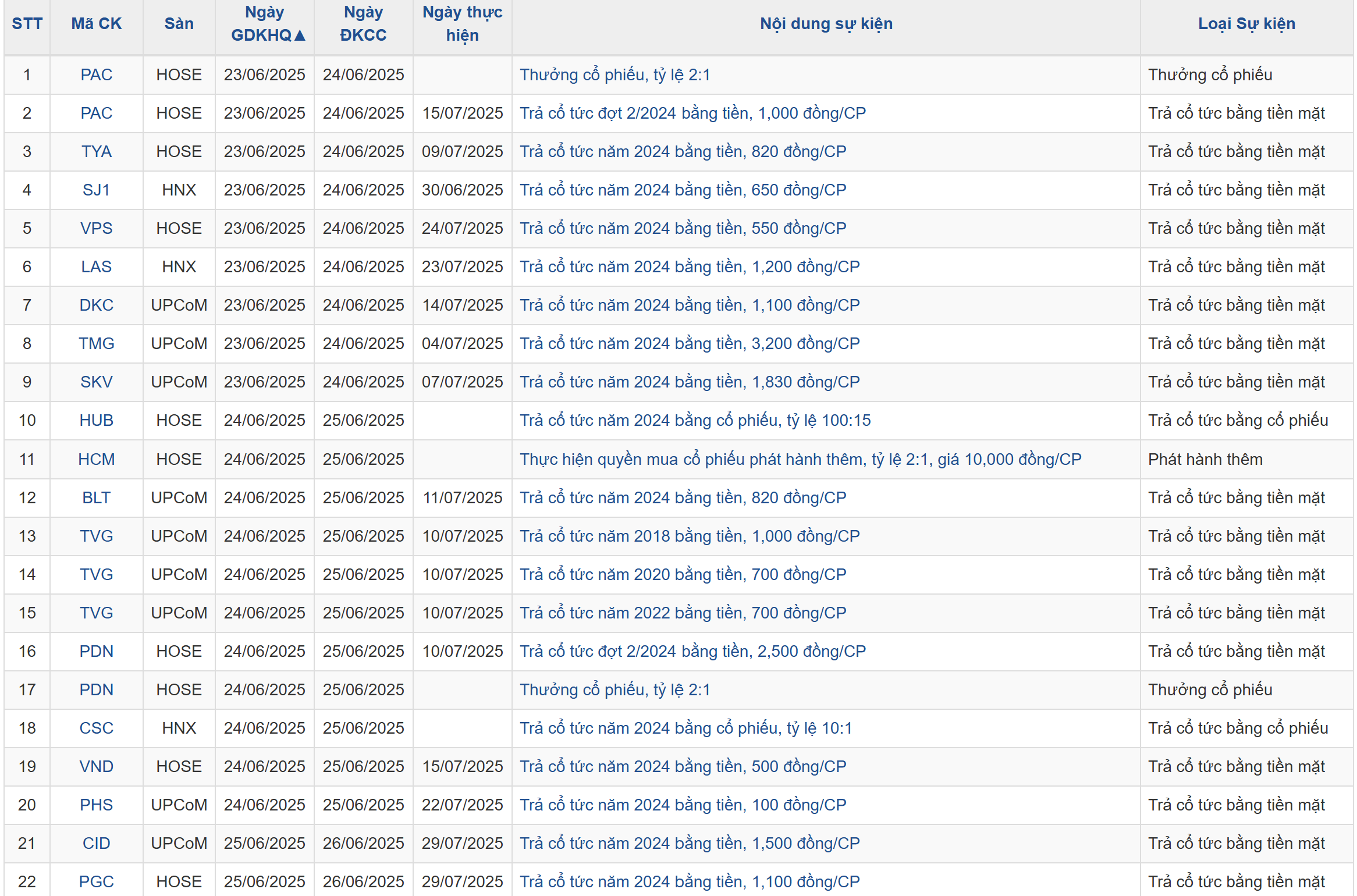The height and width of the screenshot is (896, 1357).
Task: Open the PGC stock code link
Action: [x=97, y=882]
